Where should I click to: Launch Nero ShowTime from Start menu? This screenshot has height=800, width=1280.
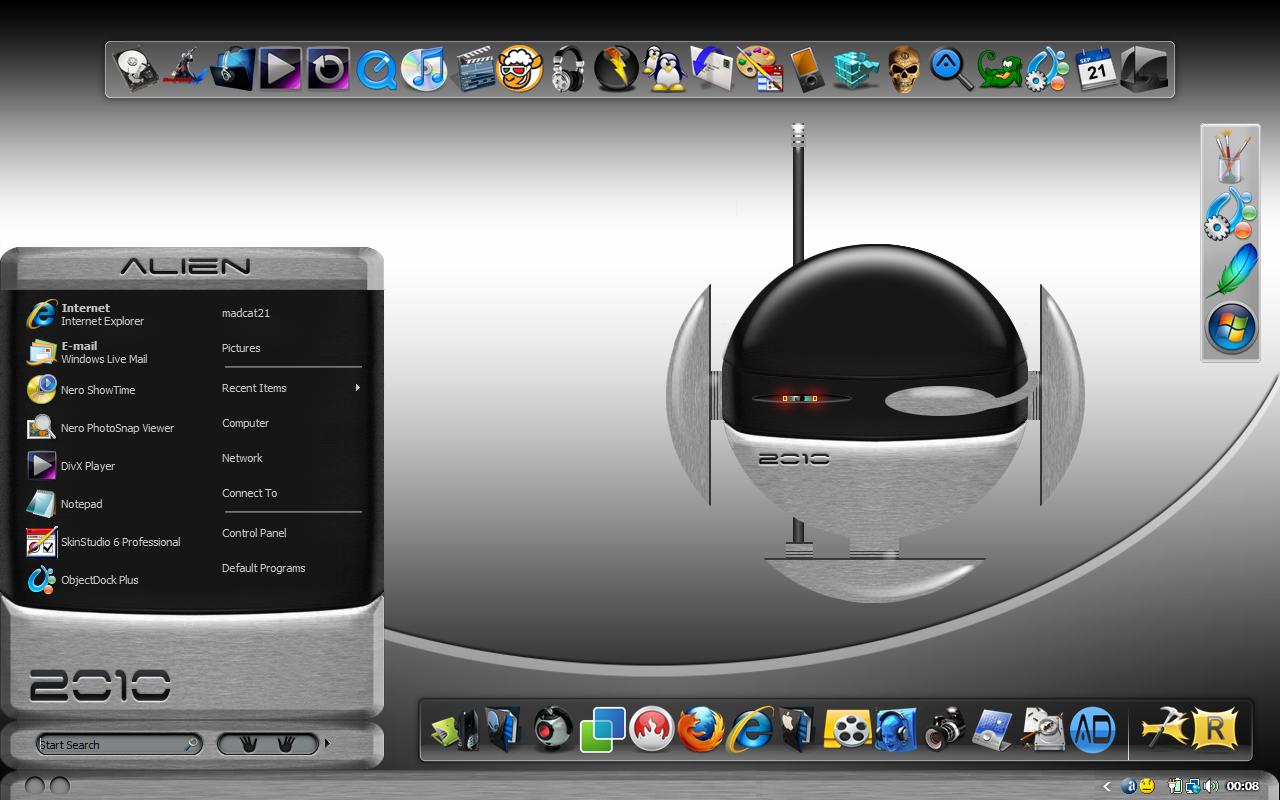coord(82,390)
